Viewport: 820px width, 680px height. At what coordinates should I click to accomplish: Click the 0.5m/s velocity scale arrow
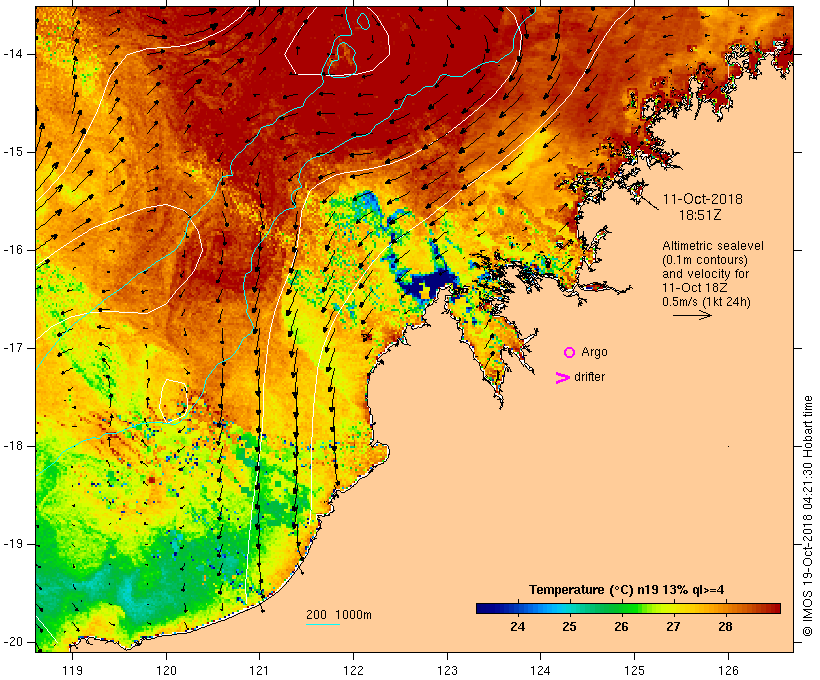point(692,315)
